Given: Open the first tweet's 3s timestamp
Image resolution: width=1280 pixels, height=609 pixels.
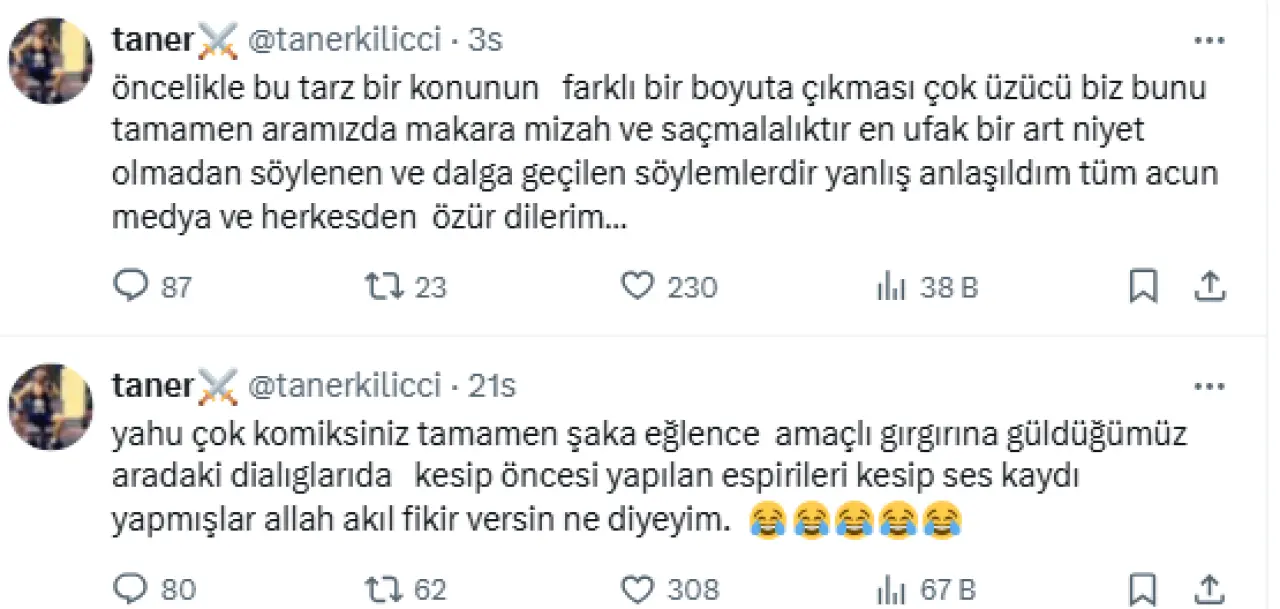Looking at the screenshot, I should 485,40.
